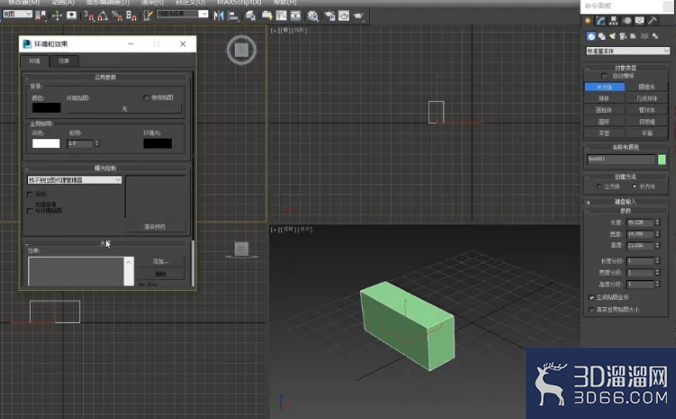Click the Sphere primitive button
The height and width of the screenshot is (419, 676).
pos(604,98)
